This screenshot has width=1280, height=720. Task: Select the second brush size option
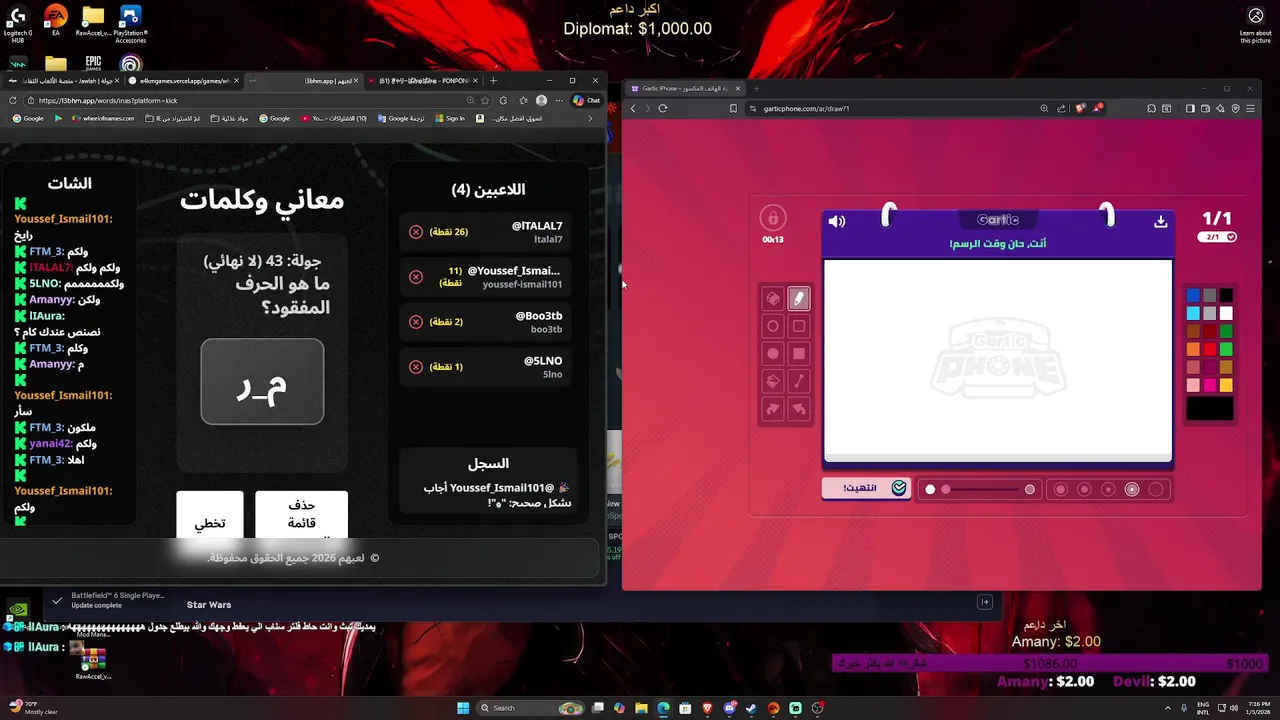[1084, 489]
